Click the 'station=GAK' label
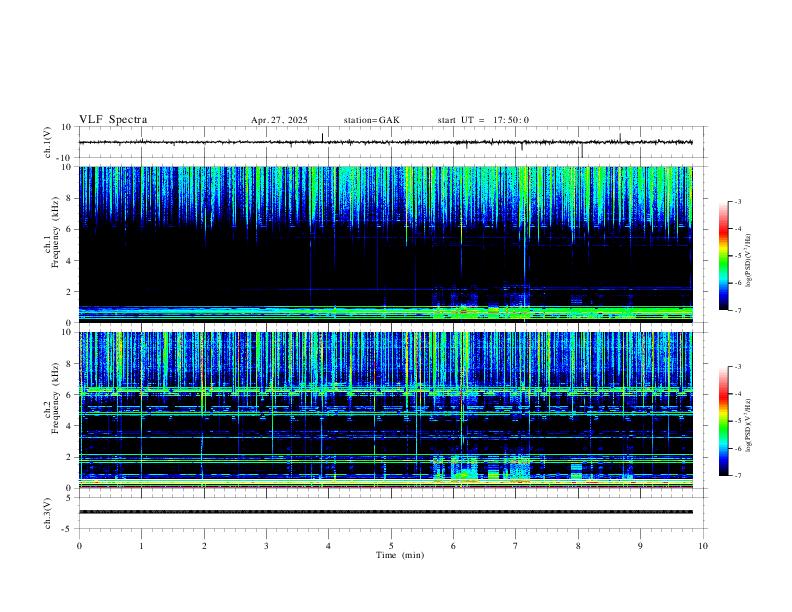Viewport: 792px width, 612px height. point(371,120)
